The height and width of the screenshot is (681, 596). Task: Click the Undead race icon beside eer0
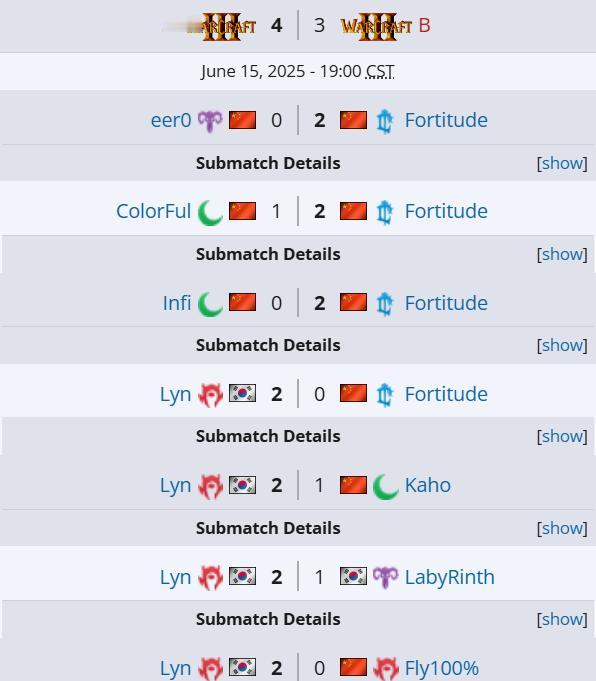pyautogui.click(x=210, y=121)
